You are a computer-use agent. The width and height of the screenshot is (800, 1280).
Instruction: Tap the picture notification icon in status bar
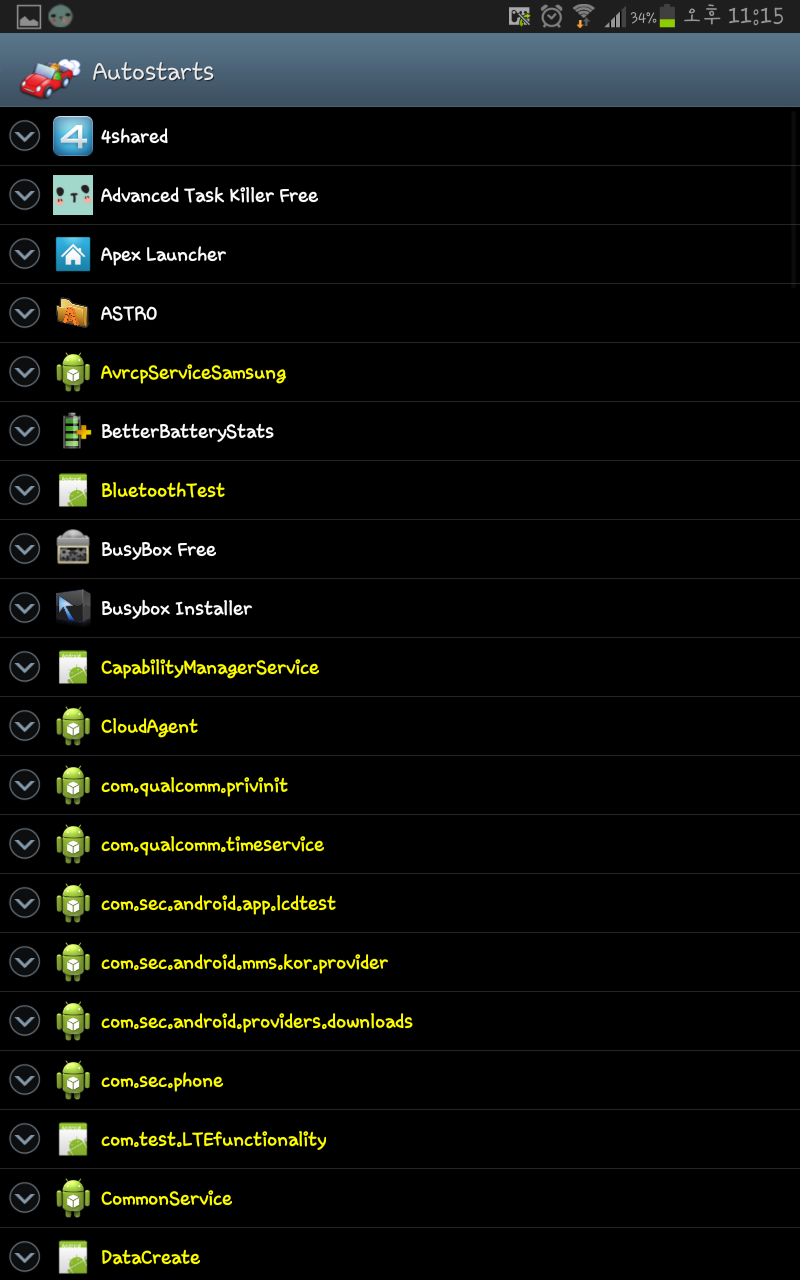(x=29, y=16)
